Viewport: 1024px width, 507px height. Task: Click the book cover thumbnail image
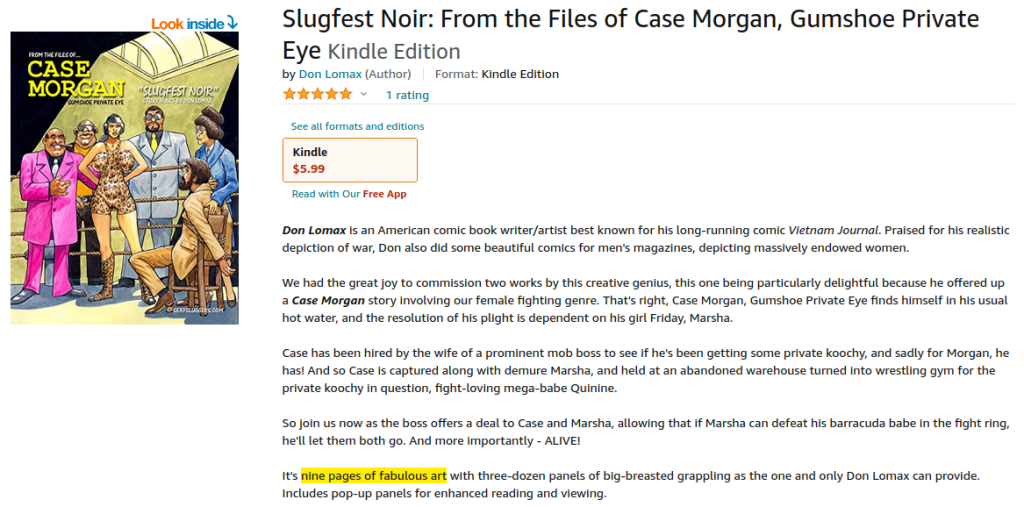(124, 178)
